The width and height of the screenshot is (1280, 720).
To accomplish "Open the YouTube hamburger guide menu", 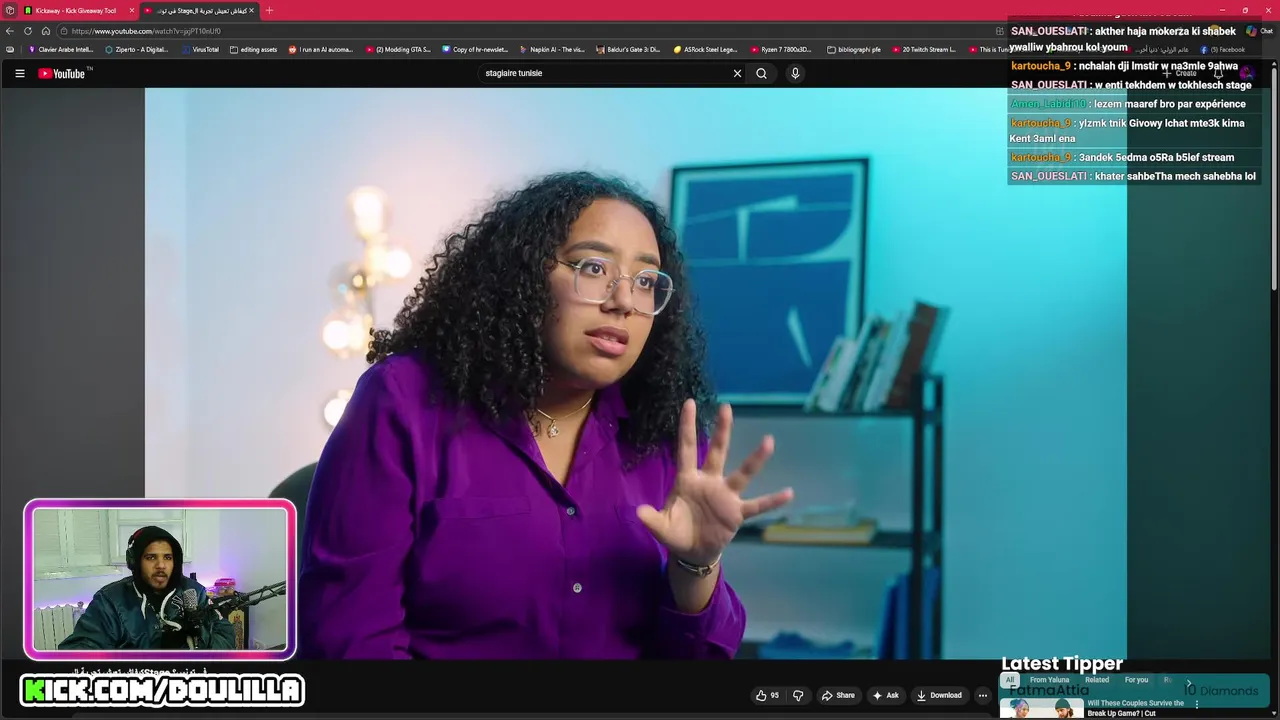I will pyautogui.click(x=19, y=73).
